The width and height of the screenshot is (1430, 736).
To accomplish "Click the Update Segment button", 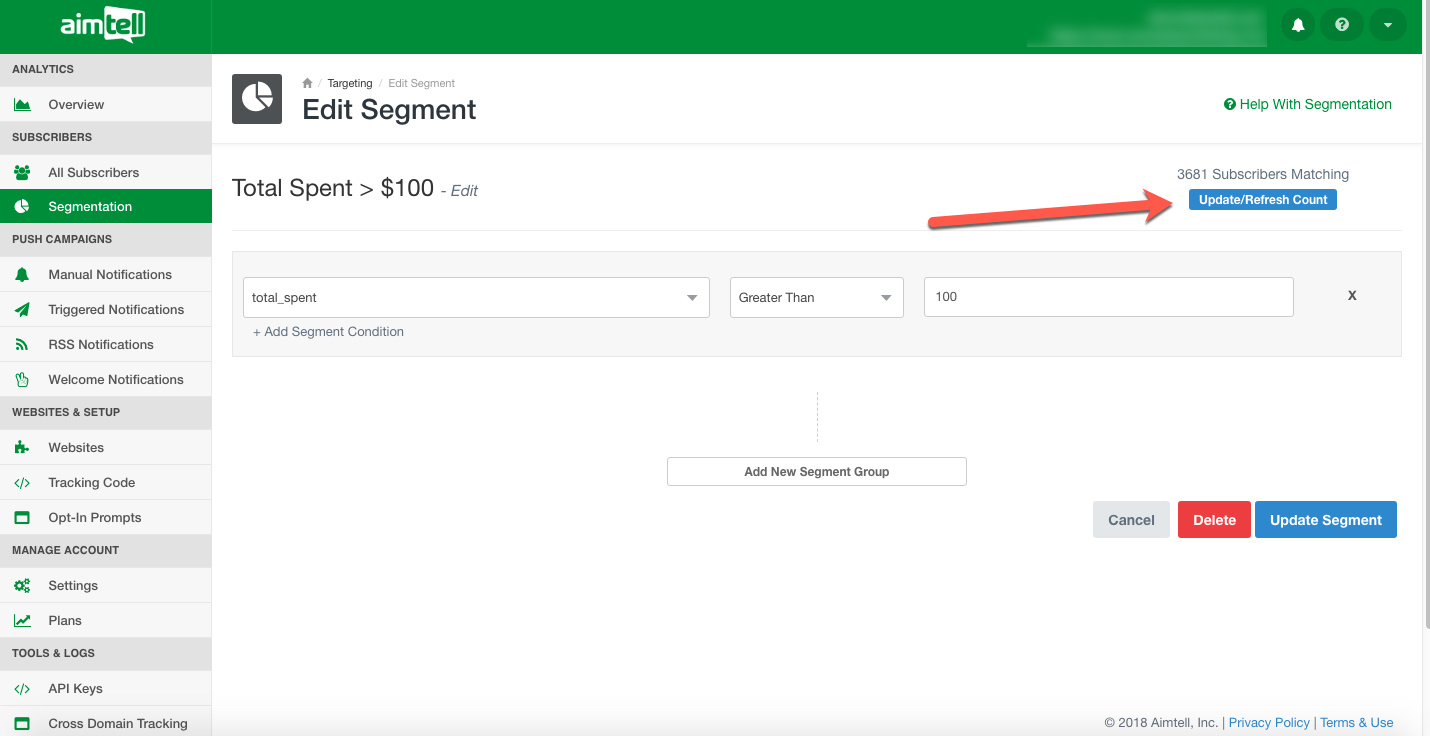I will click(x=1325, y=520).
